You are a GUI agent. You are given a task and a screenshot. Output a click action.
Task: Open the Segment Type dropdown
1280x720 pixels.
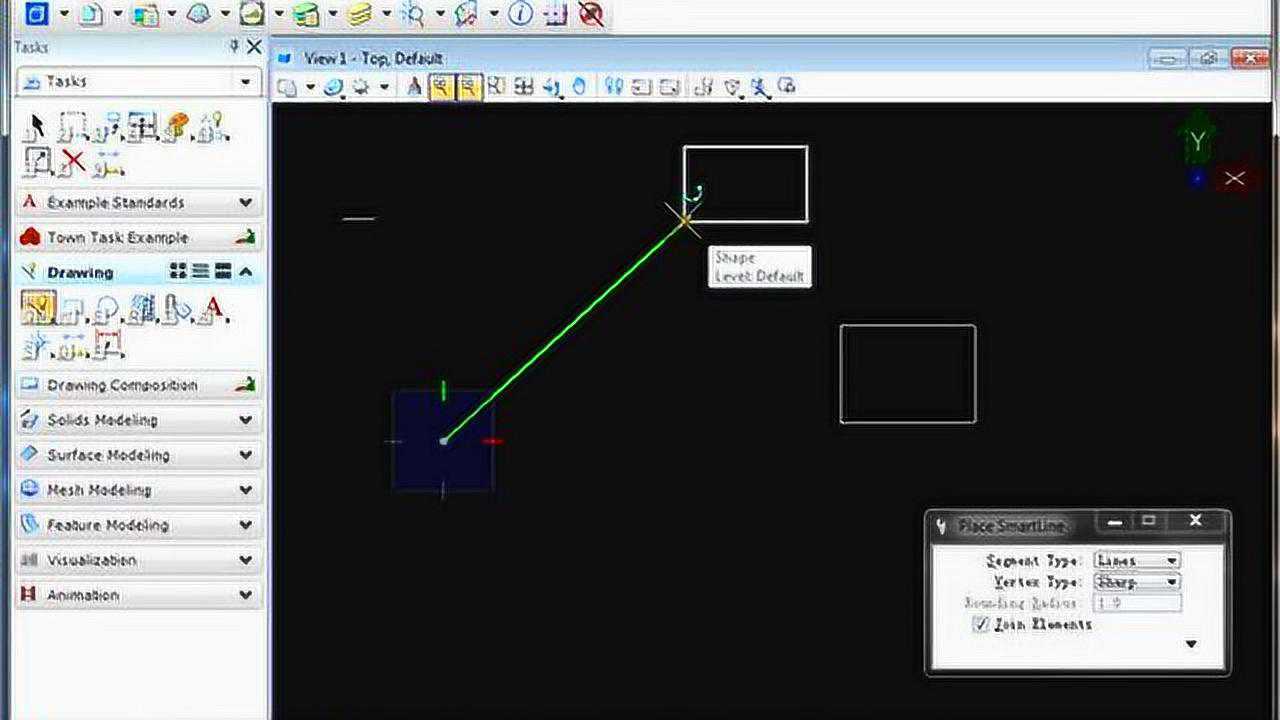(1137, 560)
